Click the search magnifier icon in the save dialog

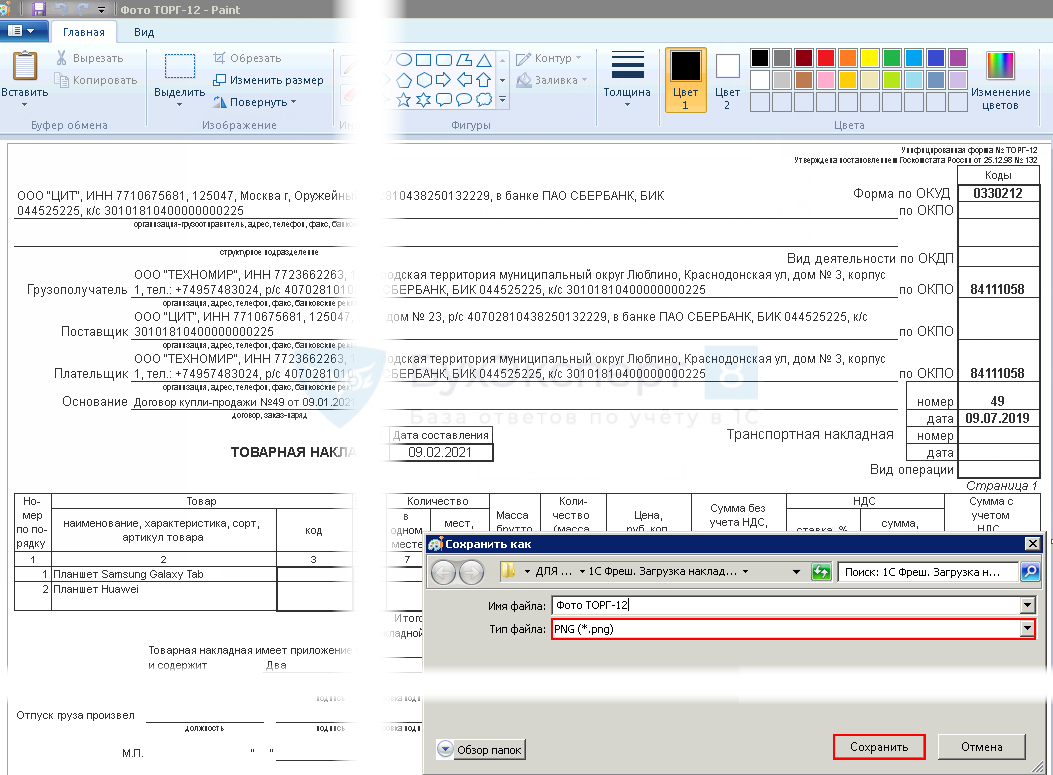[x=1030, y=572]
